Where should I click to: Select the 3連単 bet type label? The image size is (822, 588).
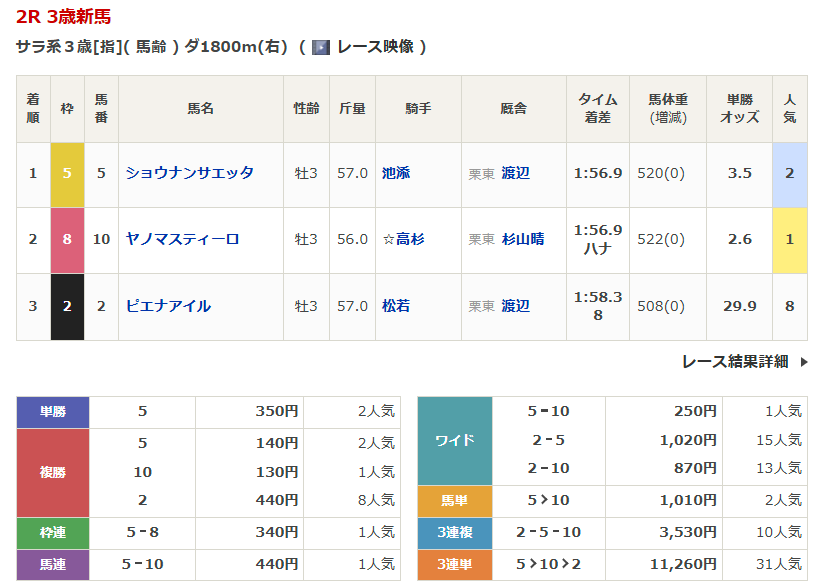[x=455, y=563]
